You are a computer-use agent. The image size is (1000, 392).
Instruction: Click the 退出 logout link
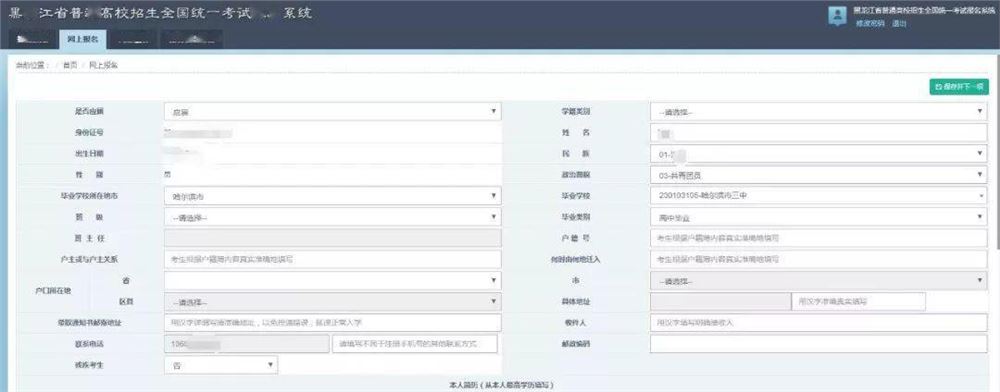pos(899,24)
